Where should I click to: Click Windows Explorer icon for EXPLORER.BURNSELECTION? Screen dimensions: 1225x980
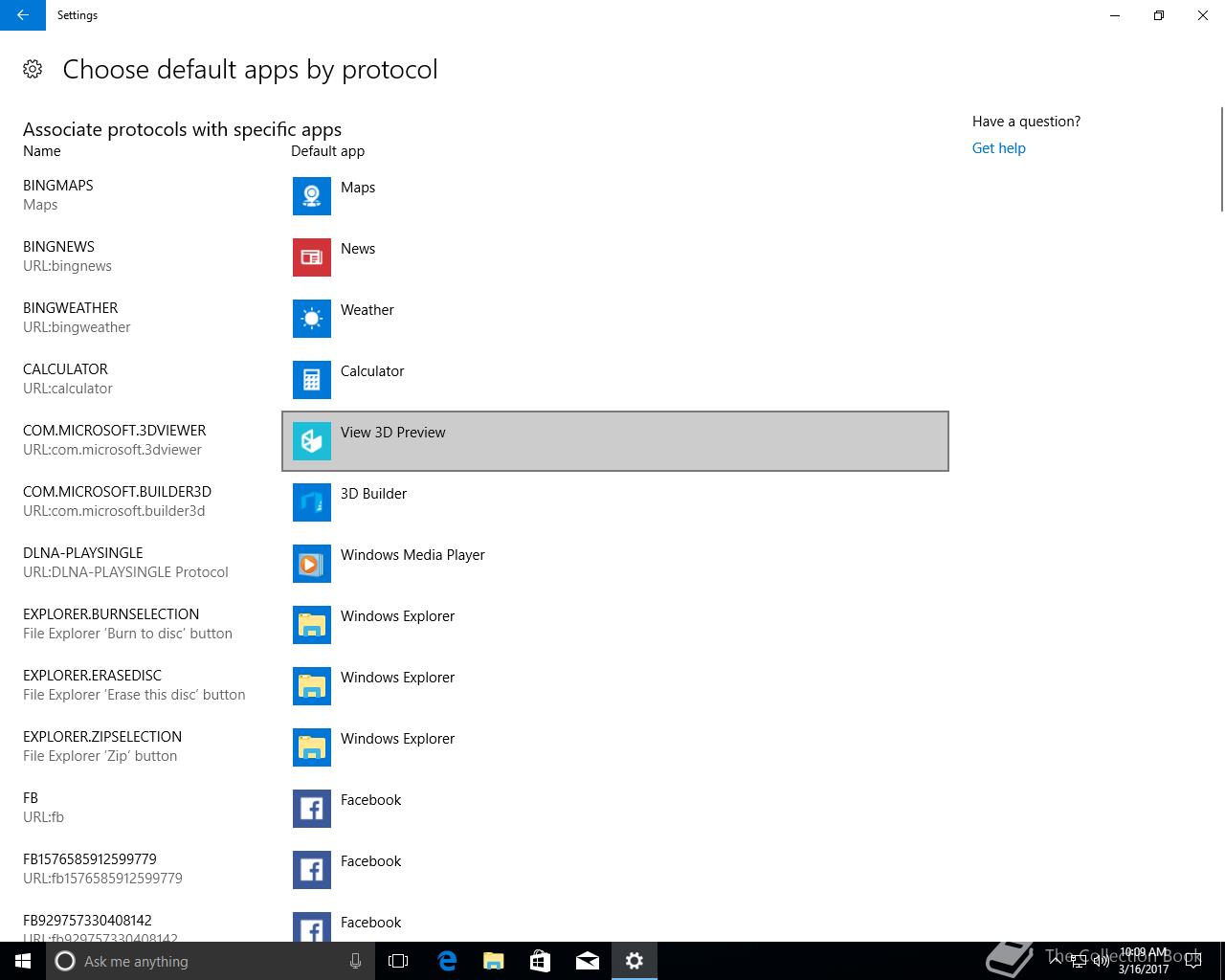coord(312,625)
